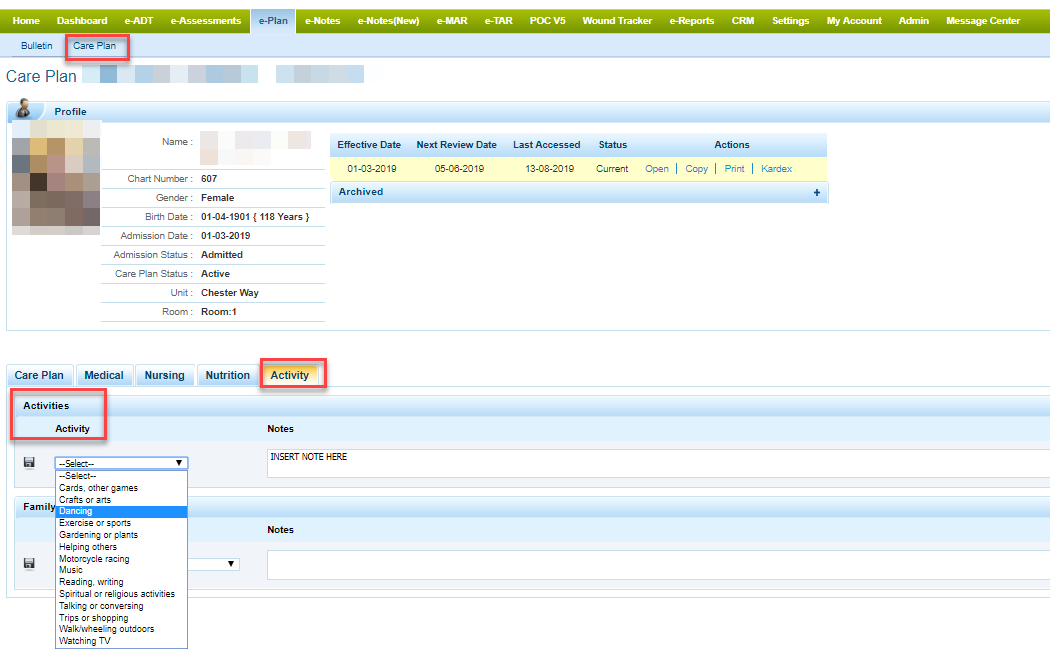Expand the Archived section with plus icon
The width and height of the screenshot is (1050, 663).
tap(817, 192)
